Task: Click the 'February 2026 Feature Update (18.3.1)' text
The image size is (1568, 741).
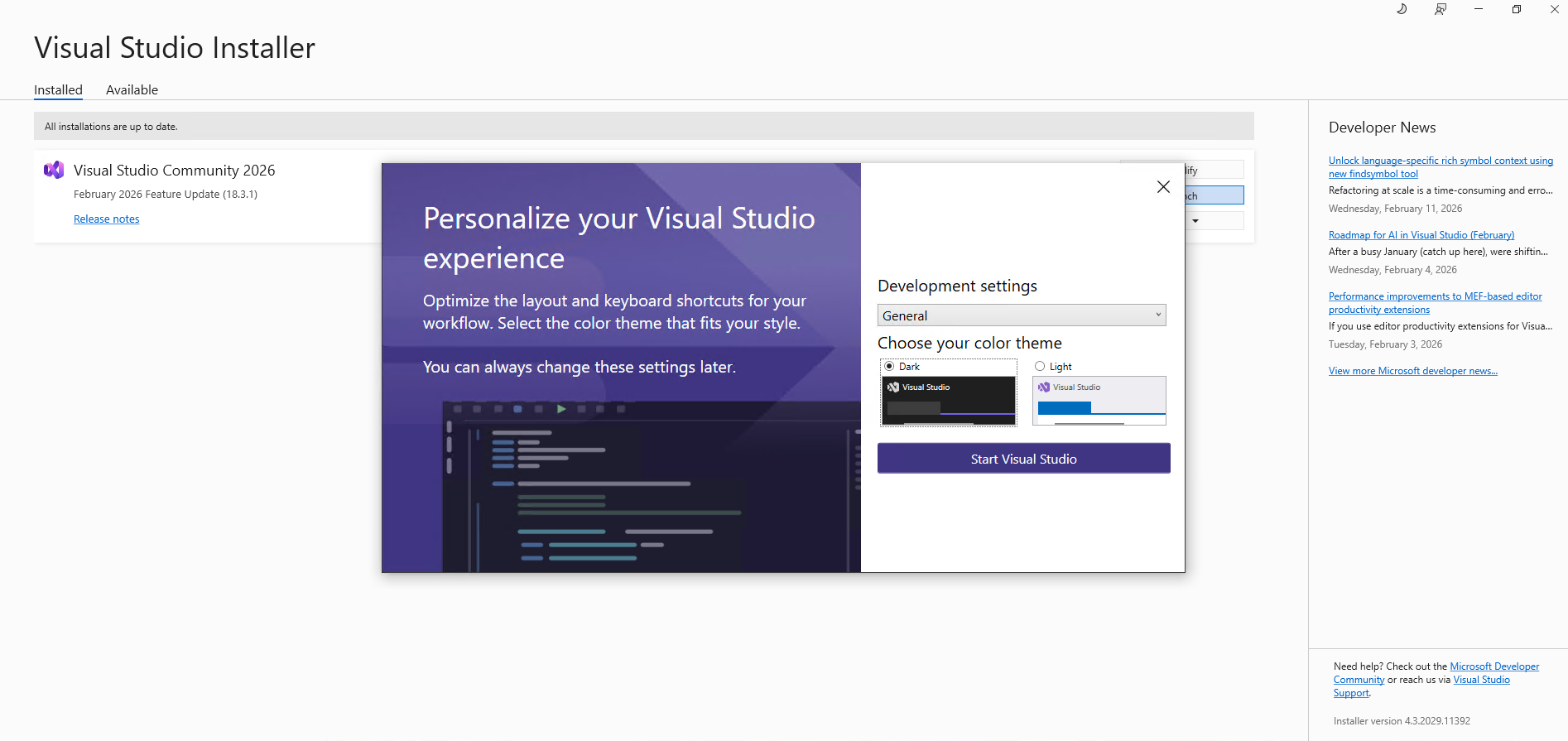Action: coord(166,195)
